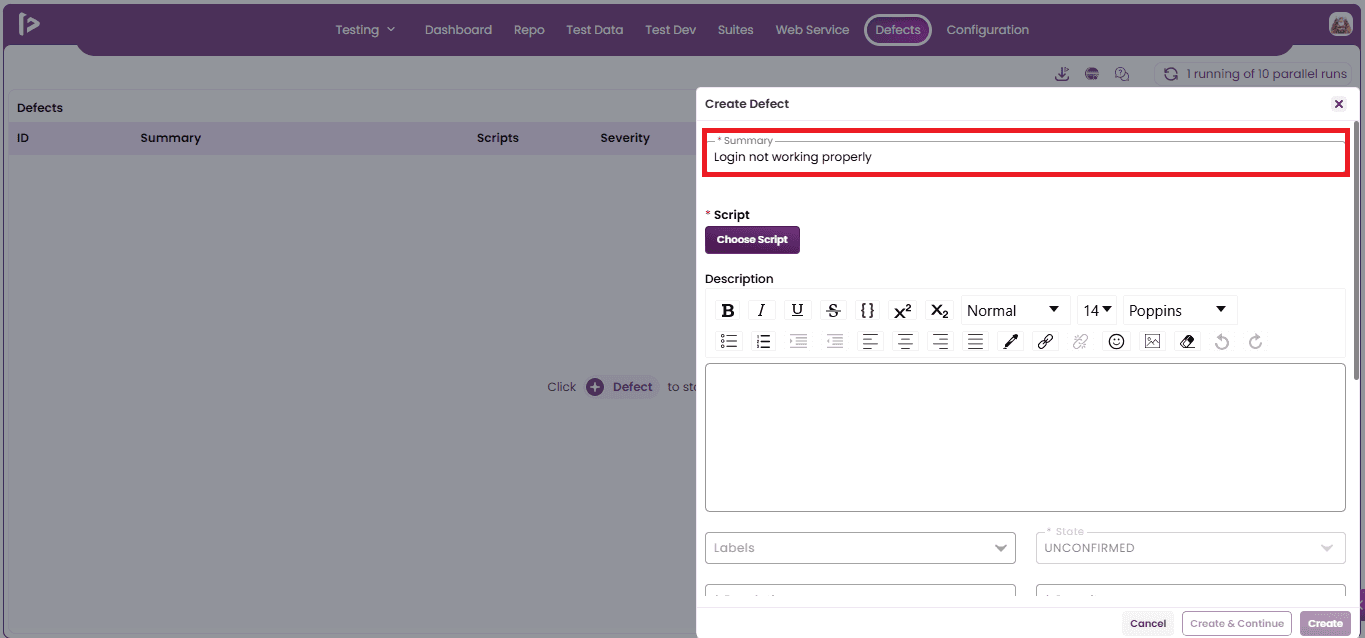The image size is (1365, 638).
Task: Open the user avatar profile menu
Action: 1341,25
